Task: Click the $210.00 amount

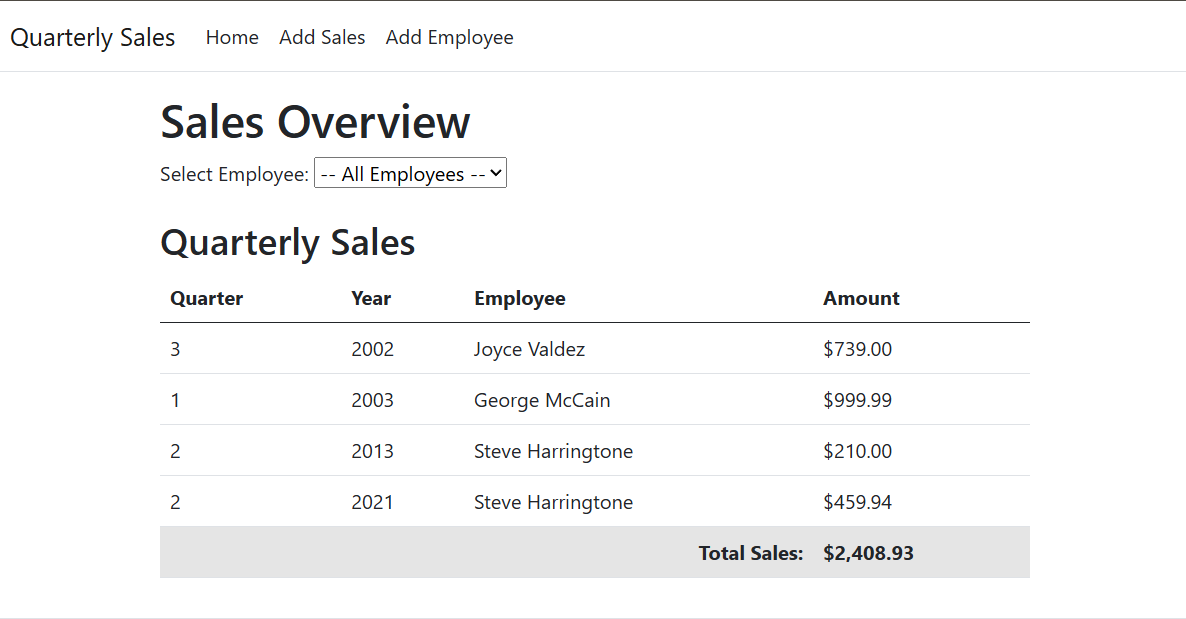Action: point(857,451)
